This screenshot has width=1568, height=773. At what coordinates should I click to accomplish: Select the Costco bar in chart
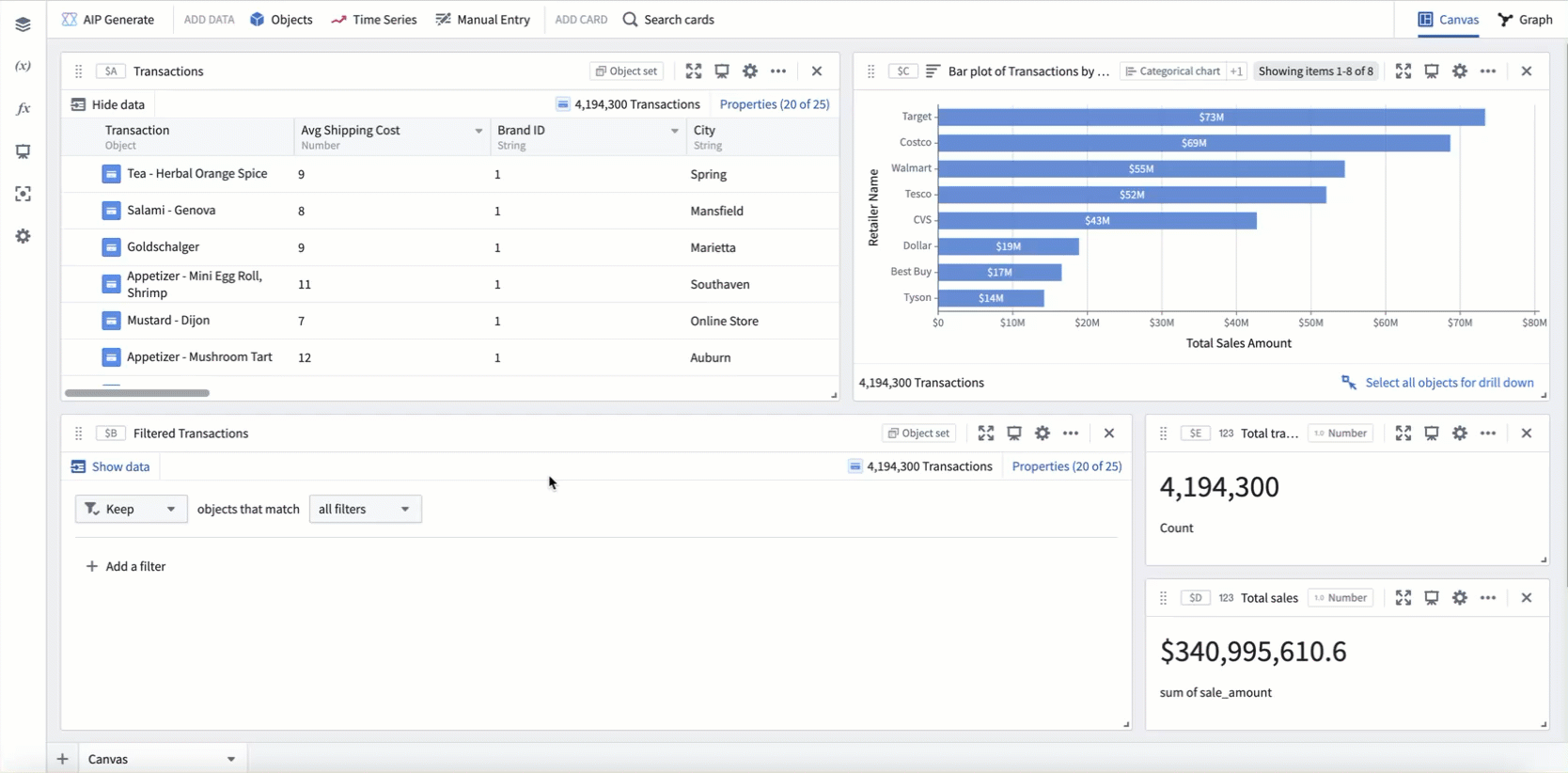(x=1194, y=143)
